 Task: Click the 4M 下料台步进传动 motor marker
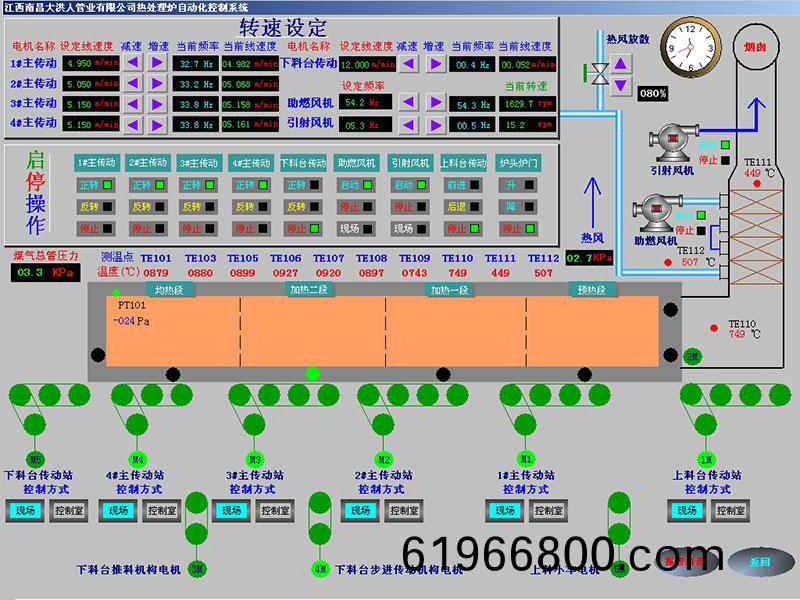(320, 569)
